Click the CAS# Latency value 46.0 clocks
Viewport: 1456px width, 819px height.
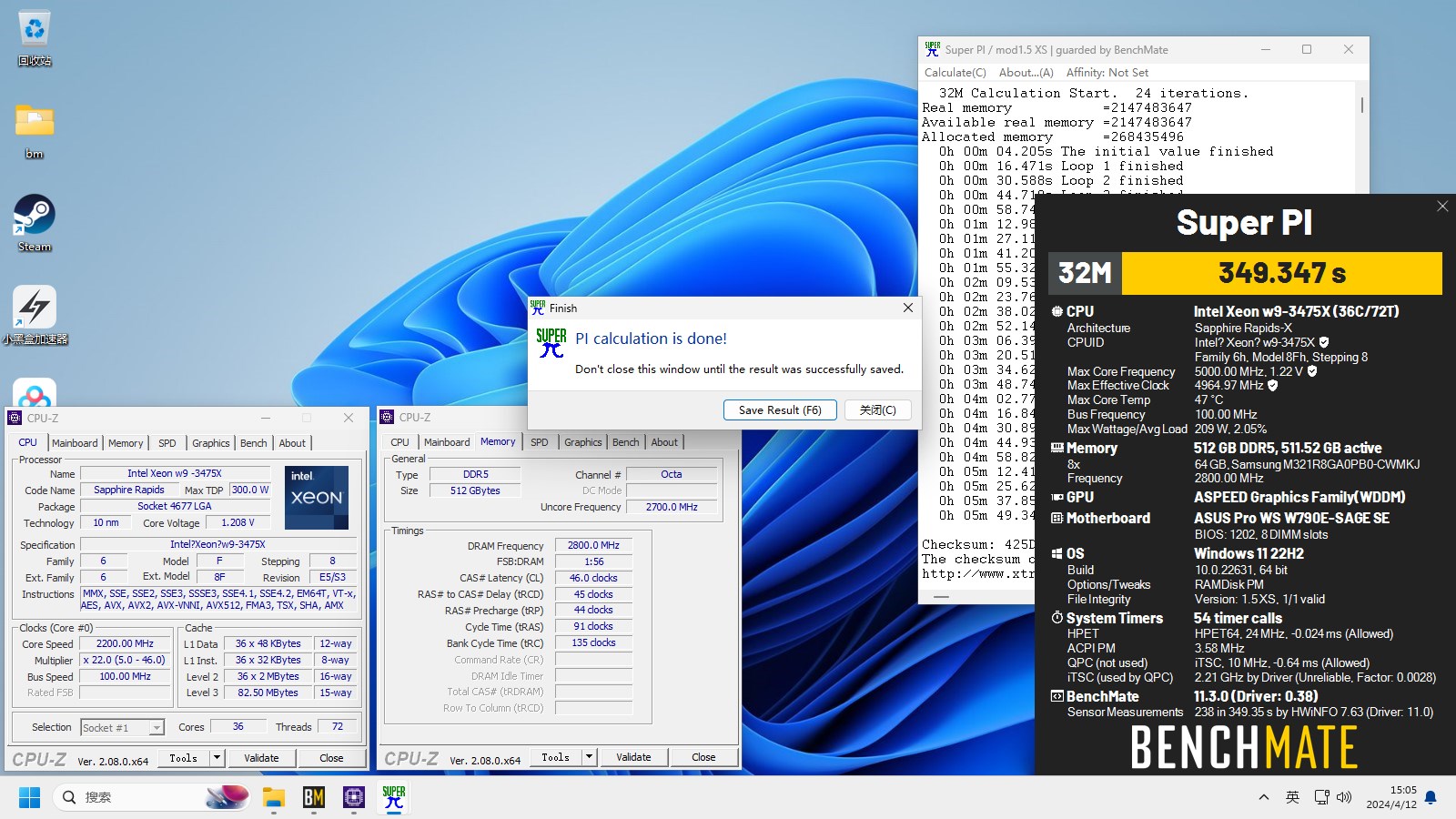[x=593, y=578]
